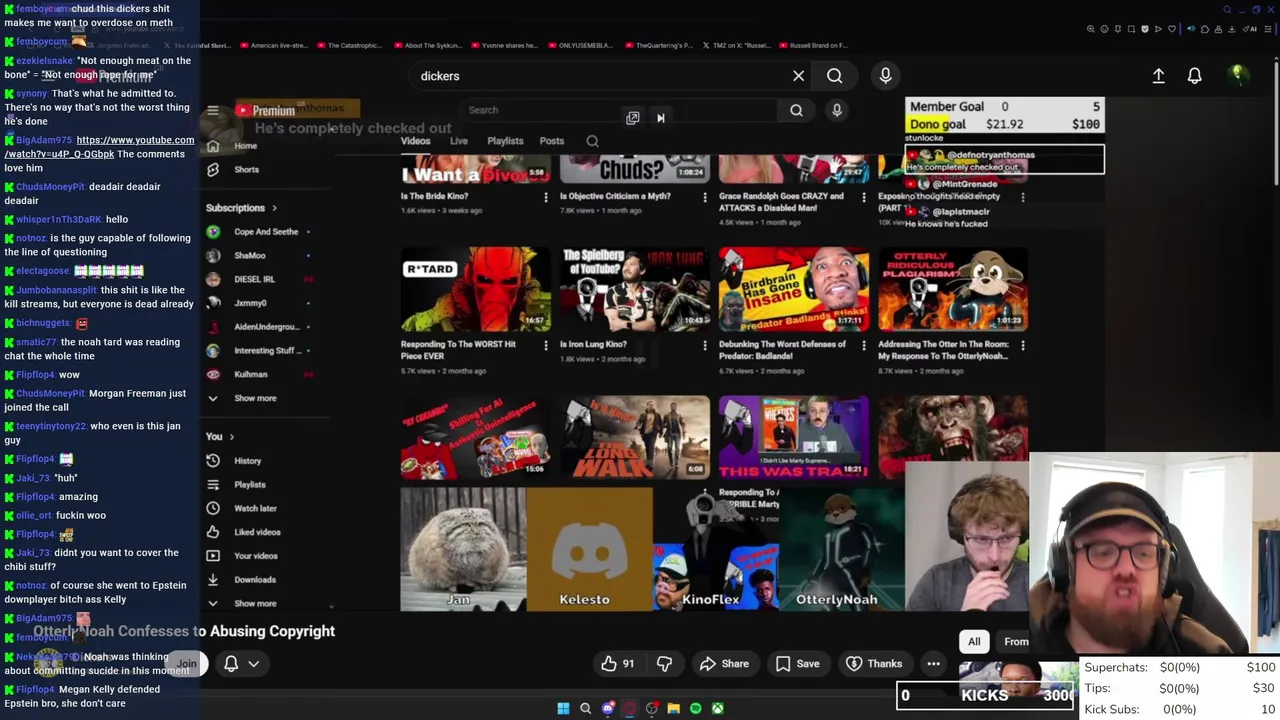The image size is (1280, 720).
Task: Open the Birdbrain Has Gone Insane thumbnail
Action: pos(793,289)
